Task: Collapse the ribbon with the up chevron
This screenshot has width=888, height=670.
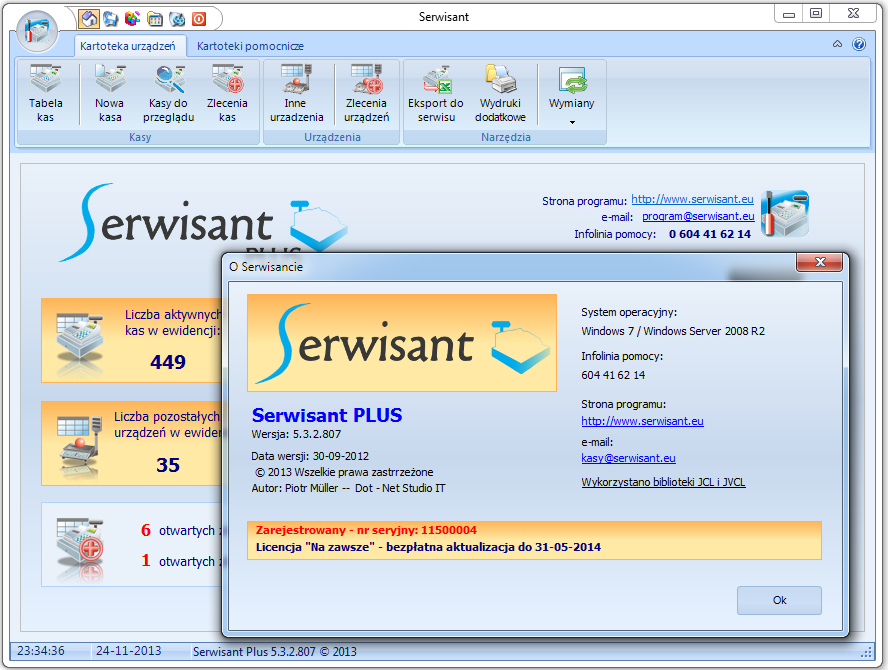Action: [x=837, y=44]
